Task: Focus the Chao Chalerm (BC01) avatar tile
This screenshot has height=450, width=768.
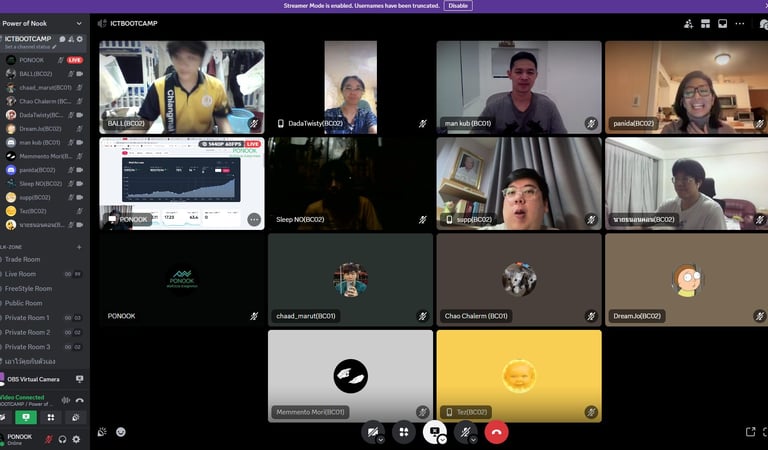Action: tap(519, 280)
